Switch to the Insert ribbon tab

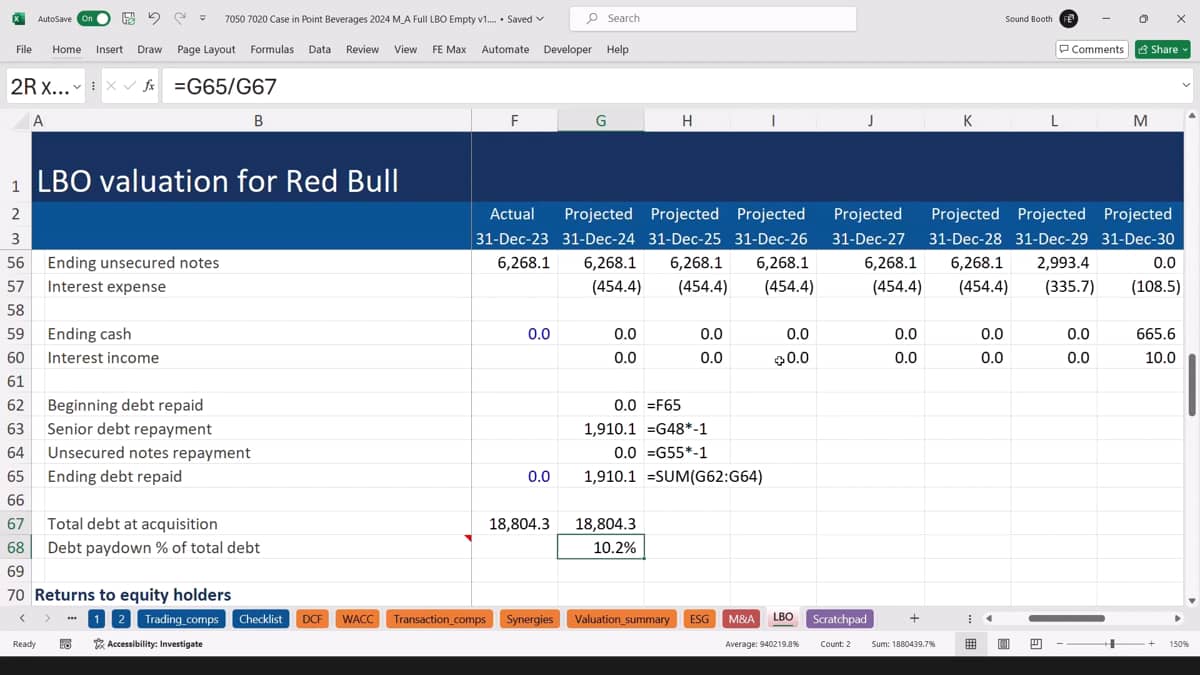click(x=109, y=49)
